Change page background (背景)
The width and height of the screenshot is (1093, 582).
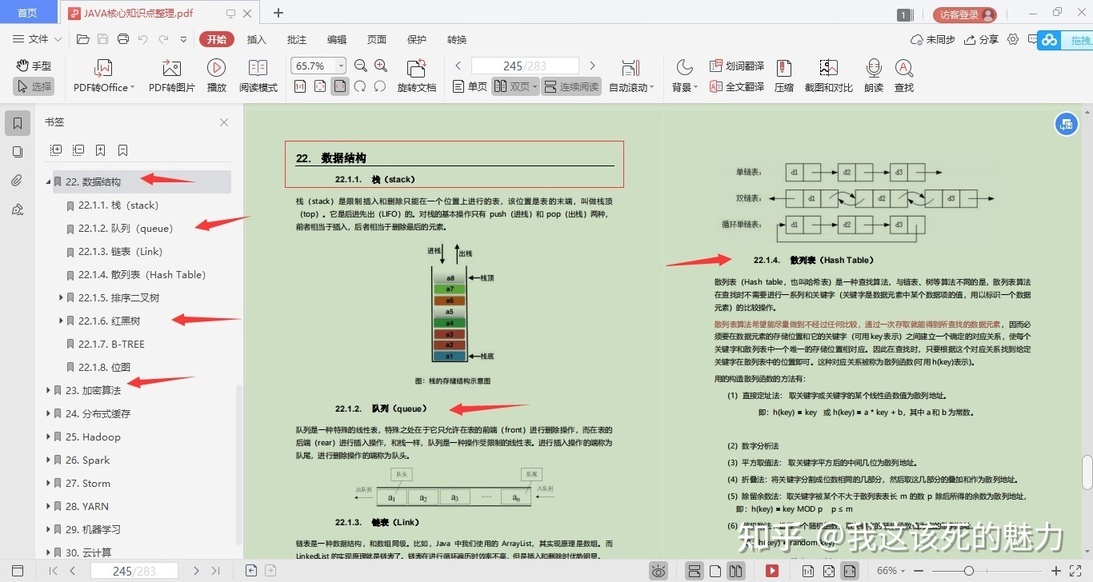[685, 76]
